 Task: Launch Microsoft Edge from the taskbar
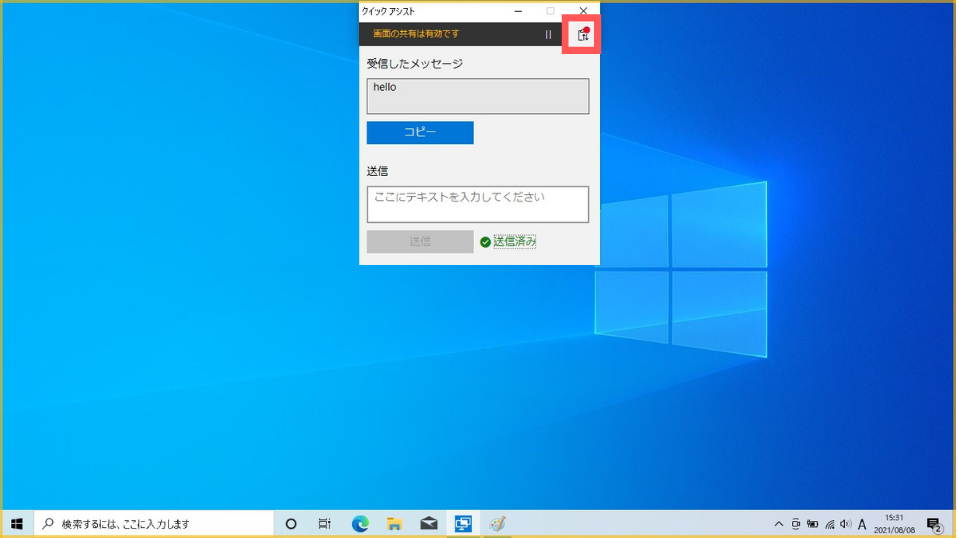pos(360,524)
